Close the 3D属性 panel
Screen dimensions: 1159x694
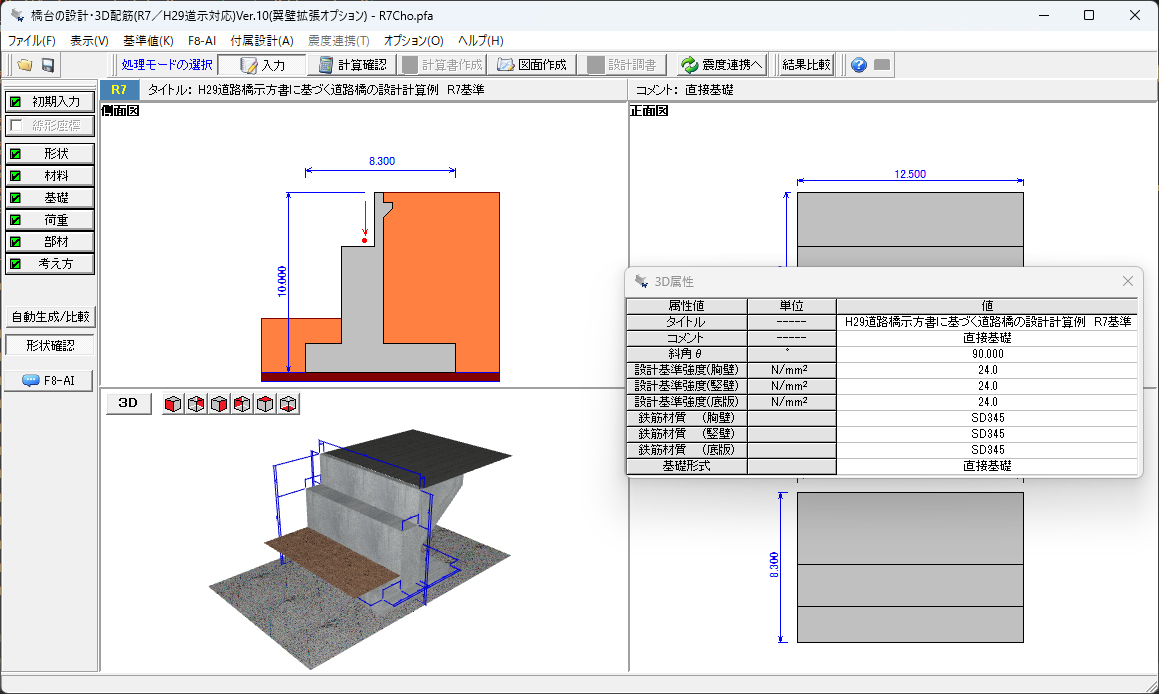pos(1128,281)
